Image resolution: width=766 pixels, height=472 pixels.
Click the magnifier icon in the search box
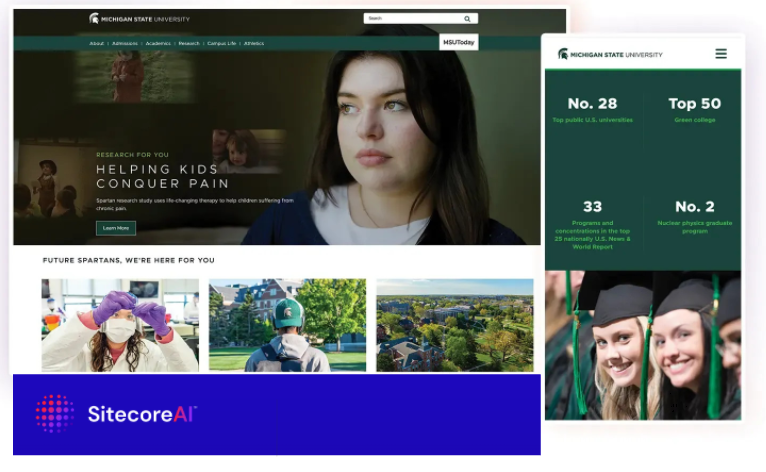pyautogui.click(x=467, y=19)
